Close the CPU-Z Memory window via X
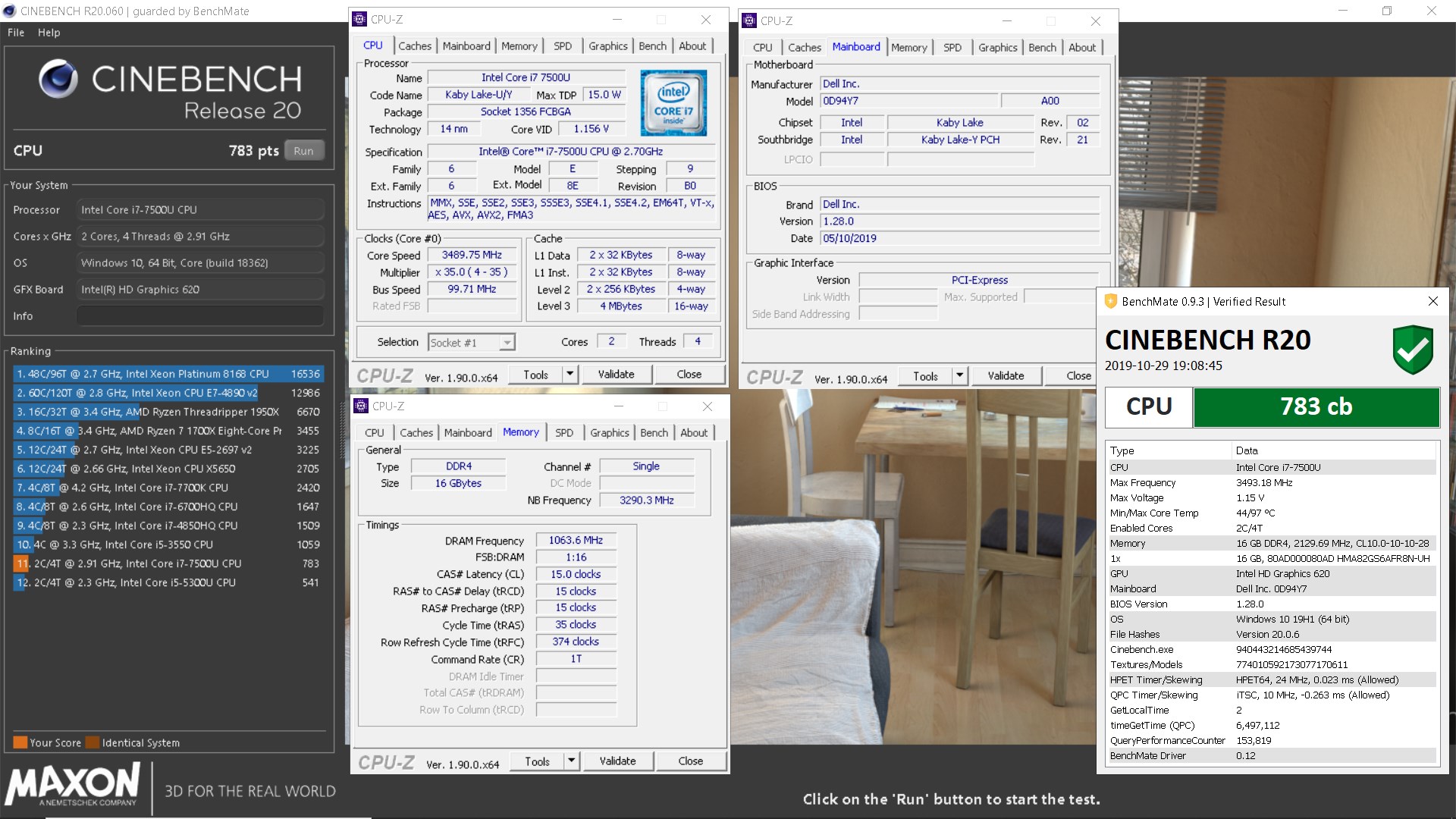This screenshot has height=819, width=1456. (708, 406)
